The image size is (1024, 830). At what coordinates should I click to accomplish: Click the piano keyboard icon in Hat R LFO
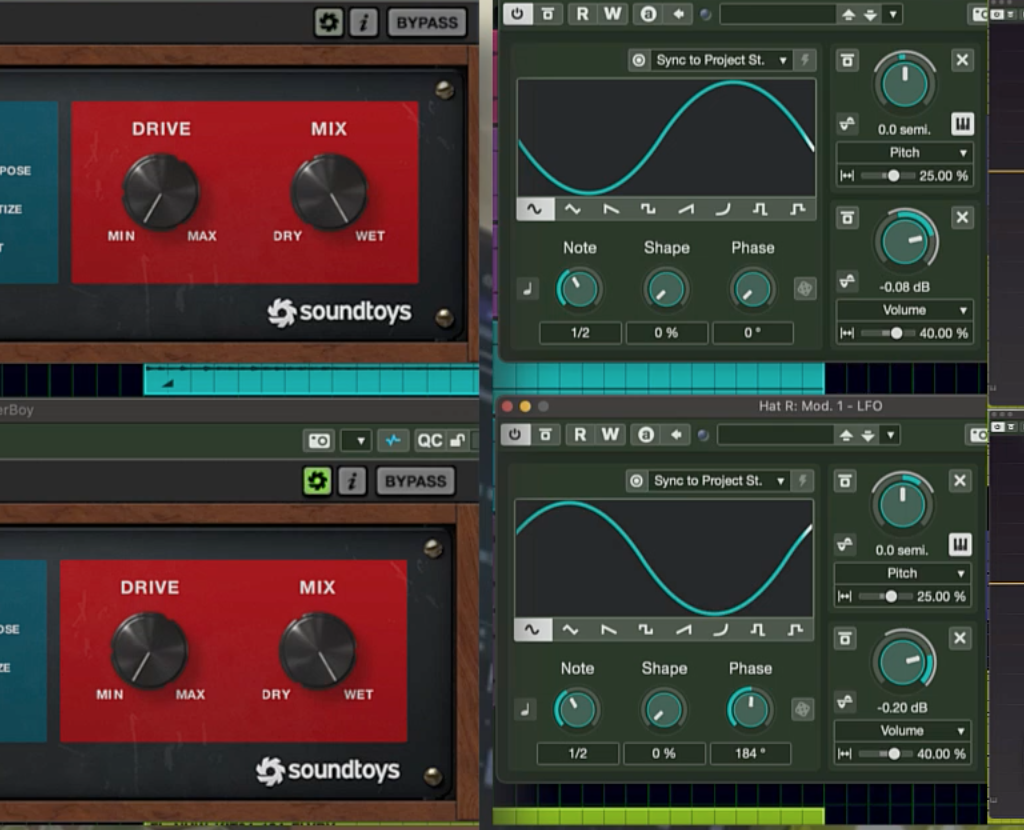[959, 544]
